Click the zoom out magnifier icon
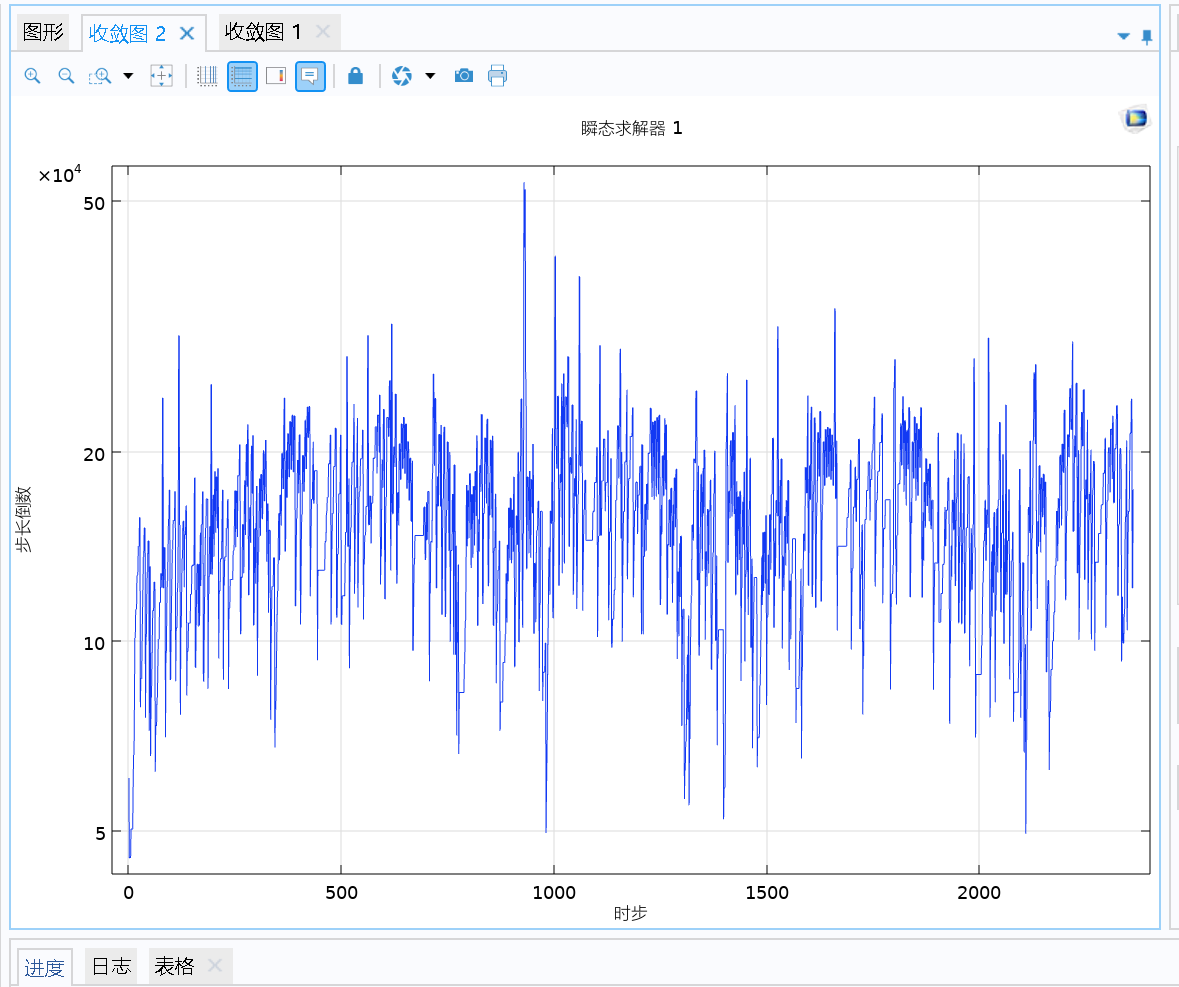The height and width of the screenshot is (987, 1179). tap(66, 76)
